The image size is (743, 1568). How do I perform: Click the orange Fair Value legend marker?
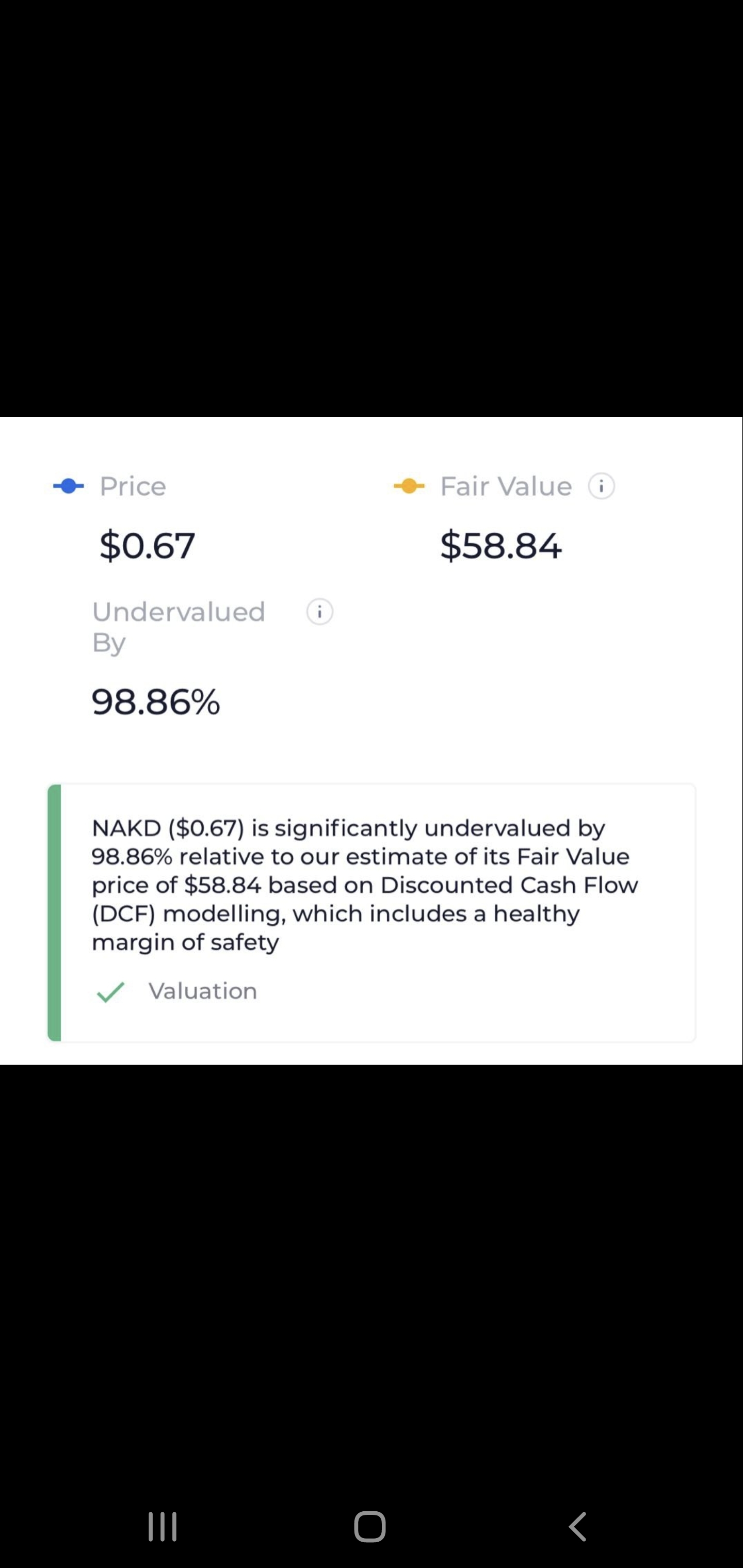click(x=409, y=486)
